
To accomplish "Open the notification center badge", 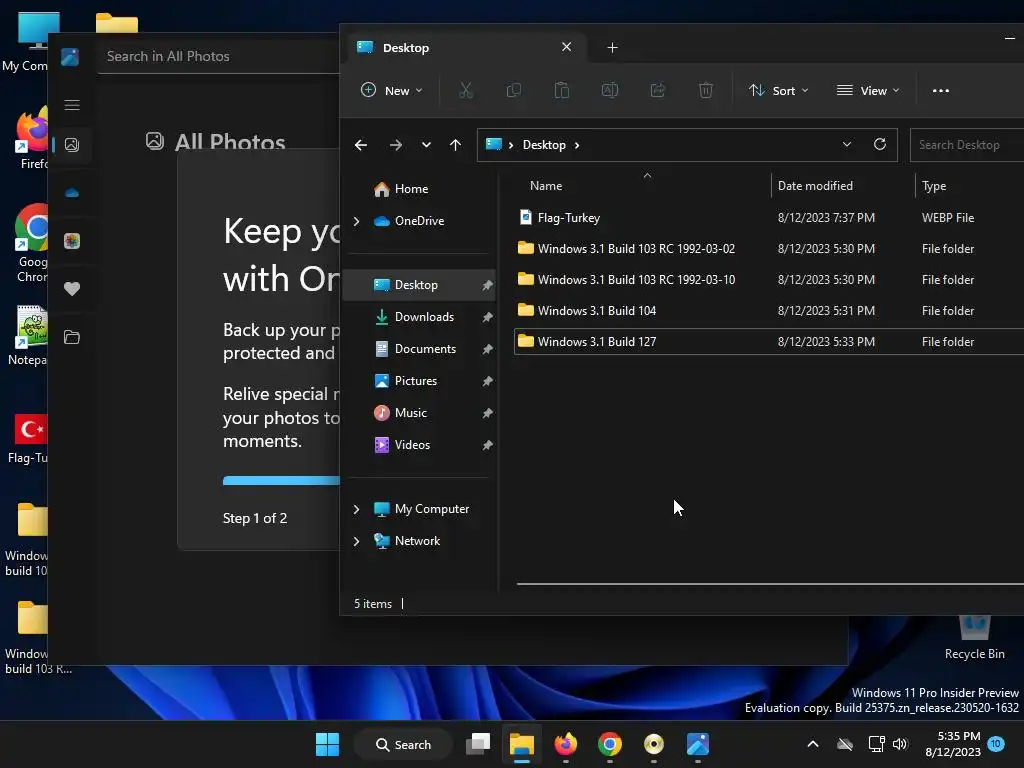I will point(996,743).
